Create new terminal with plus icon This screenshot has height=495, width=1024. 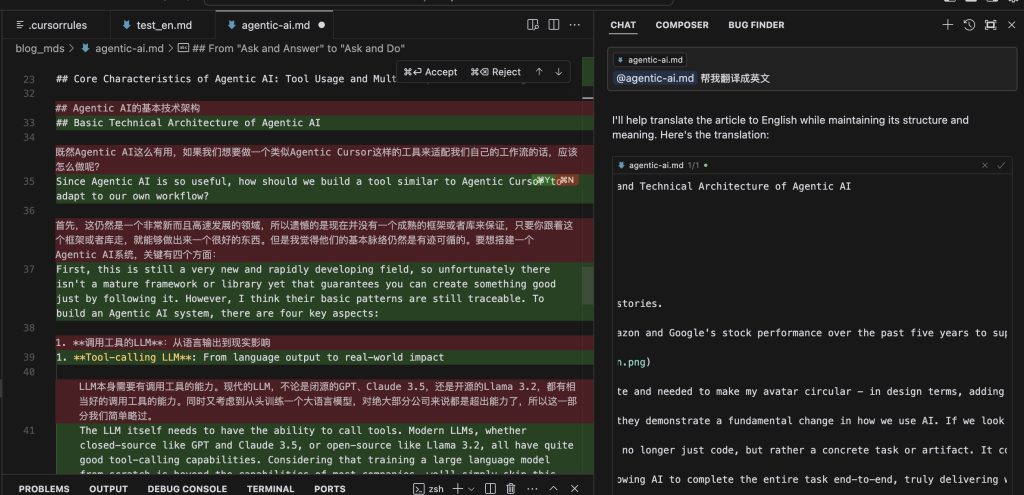[457, 488]
